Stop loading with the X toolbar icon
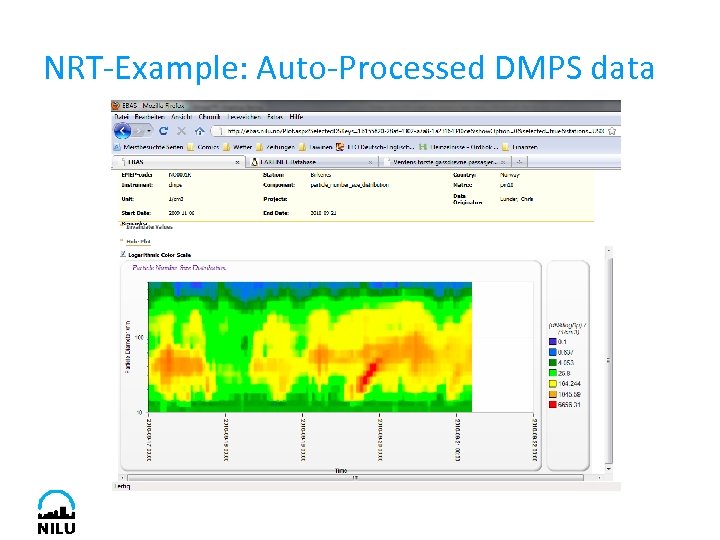The image size is (720, 540). (x=181, y=131)
